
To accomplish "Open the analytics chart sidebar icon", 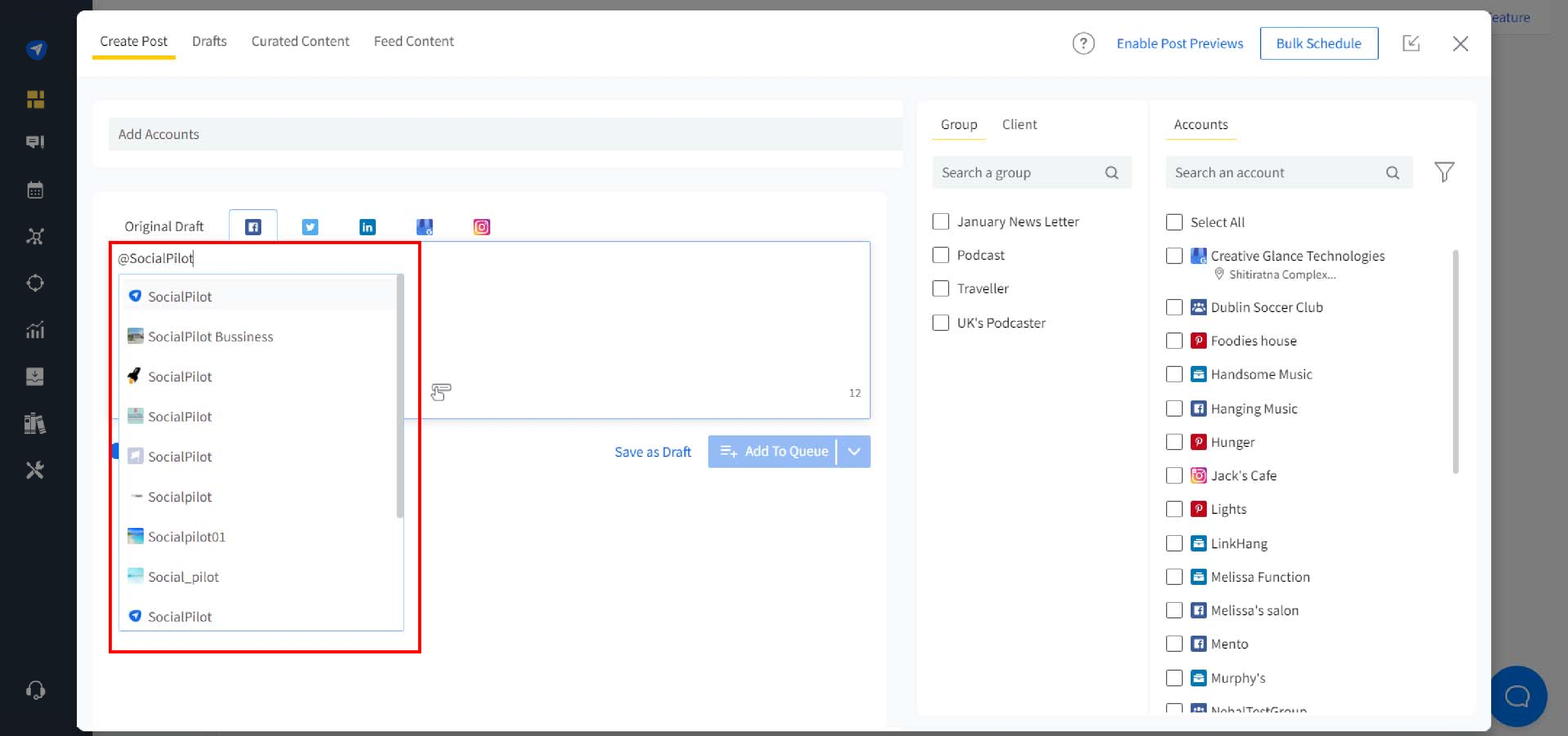I will [36, 330].
